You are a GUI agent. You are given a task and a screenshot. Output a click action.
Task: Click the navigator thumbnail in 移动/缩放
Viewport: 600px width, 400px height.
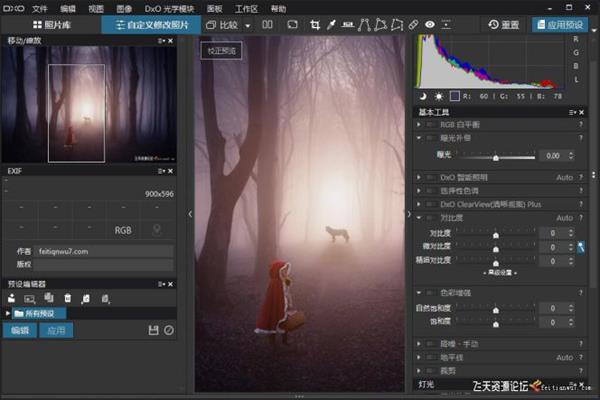88,105
